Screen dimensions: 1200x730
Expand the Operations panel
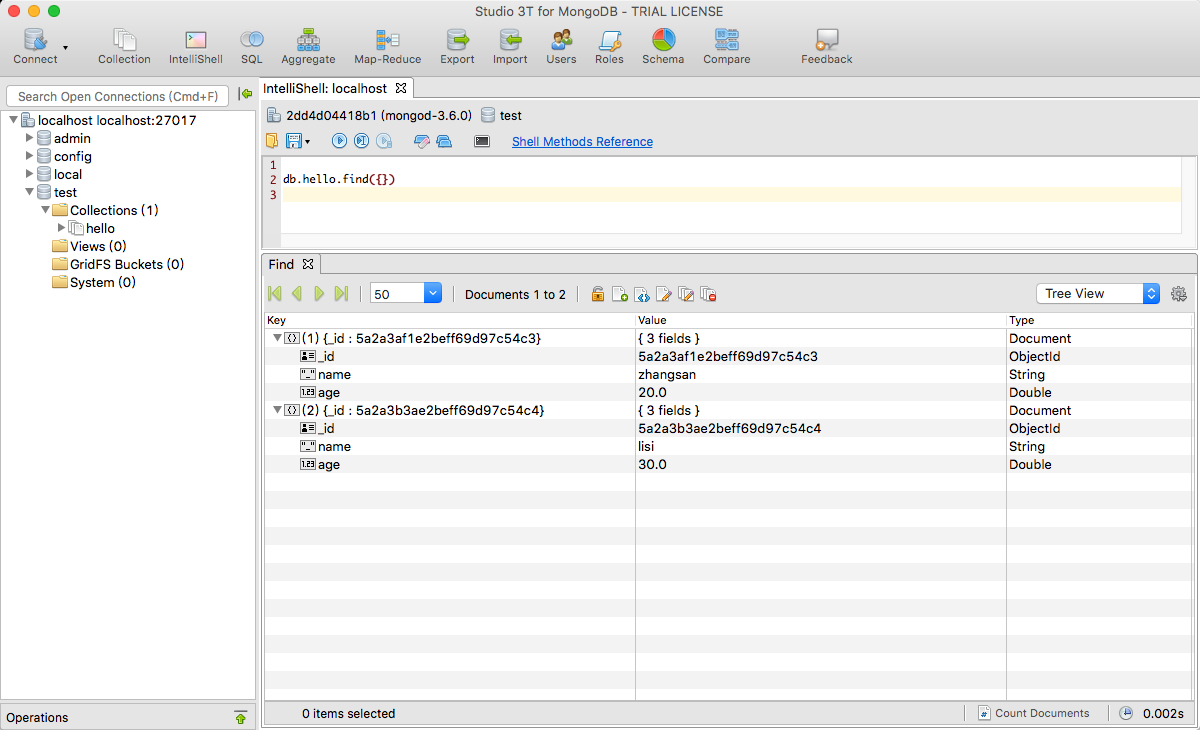pyautogui.click(x=240, y=717)
